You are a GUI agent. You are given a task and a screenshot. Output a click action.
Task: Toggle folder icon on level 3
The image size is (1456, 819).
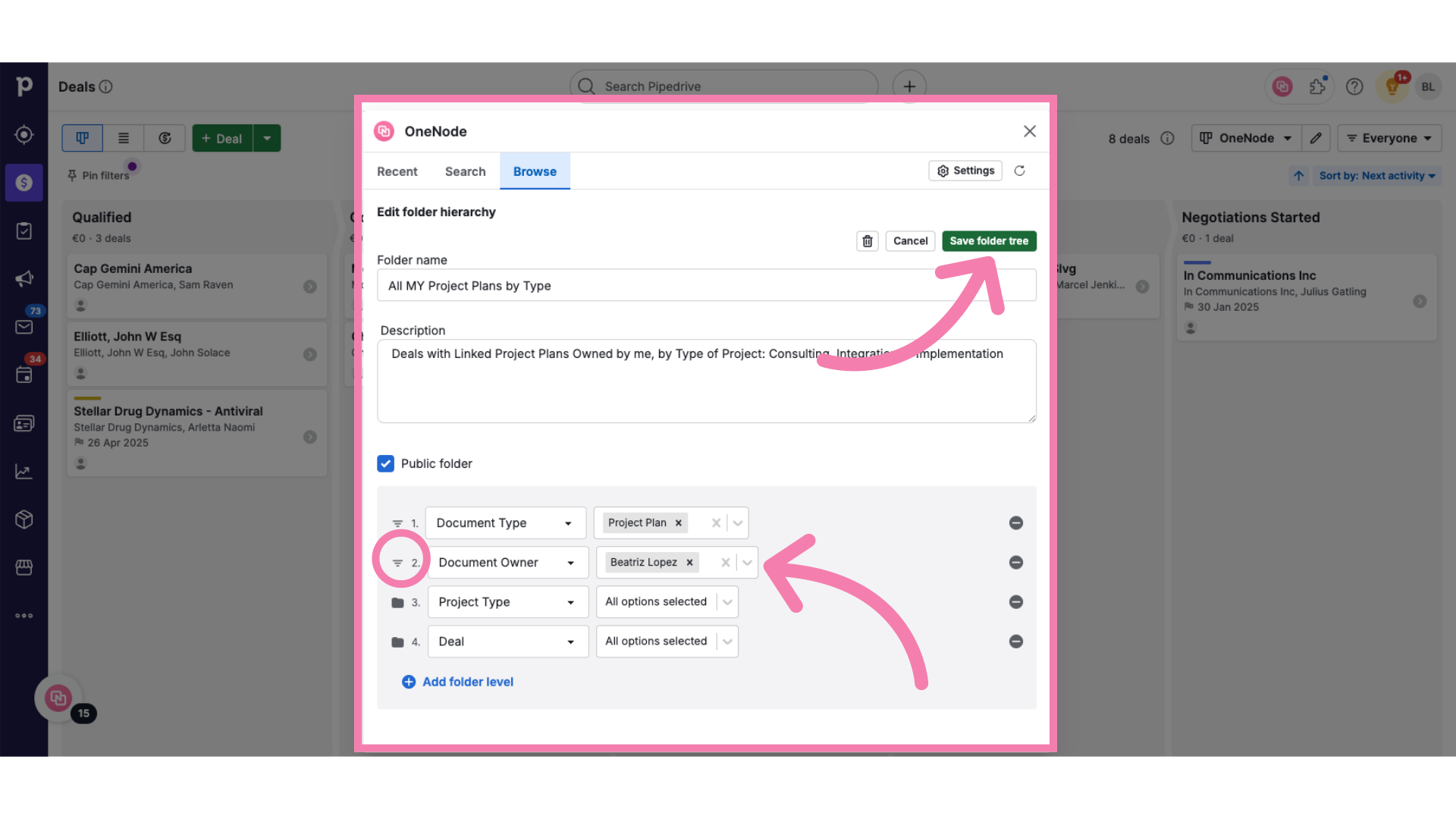[x=397, y=603]
